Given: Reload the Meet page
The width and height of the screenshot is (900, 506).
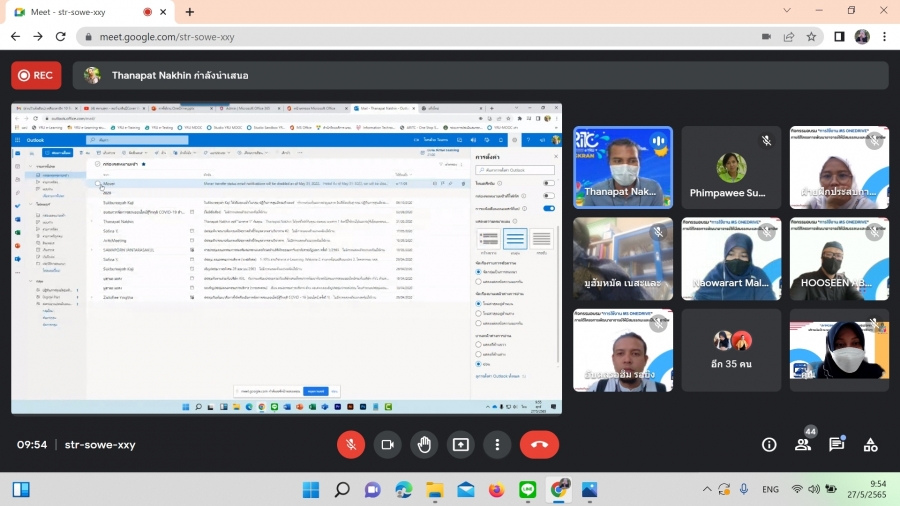Looking at the screenshot, I should click(x=61, y=36).
